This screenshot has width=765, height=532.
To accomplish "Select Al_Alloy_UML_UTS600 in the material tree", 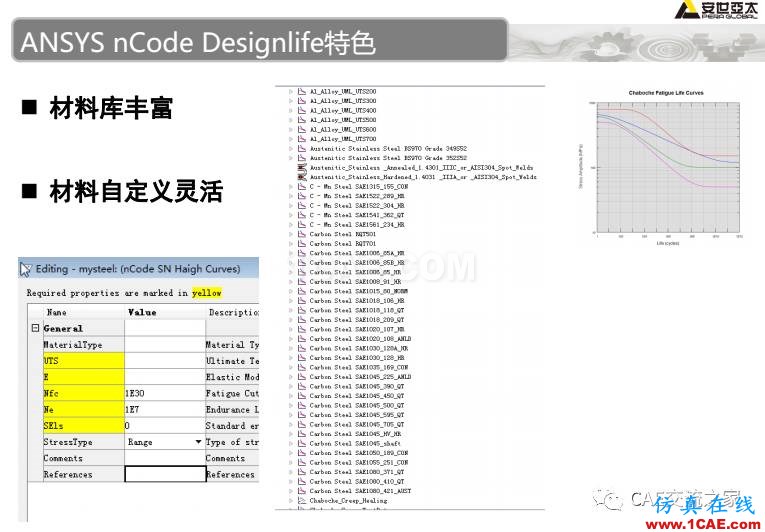I will click(x=343, y=129).
